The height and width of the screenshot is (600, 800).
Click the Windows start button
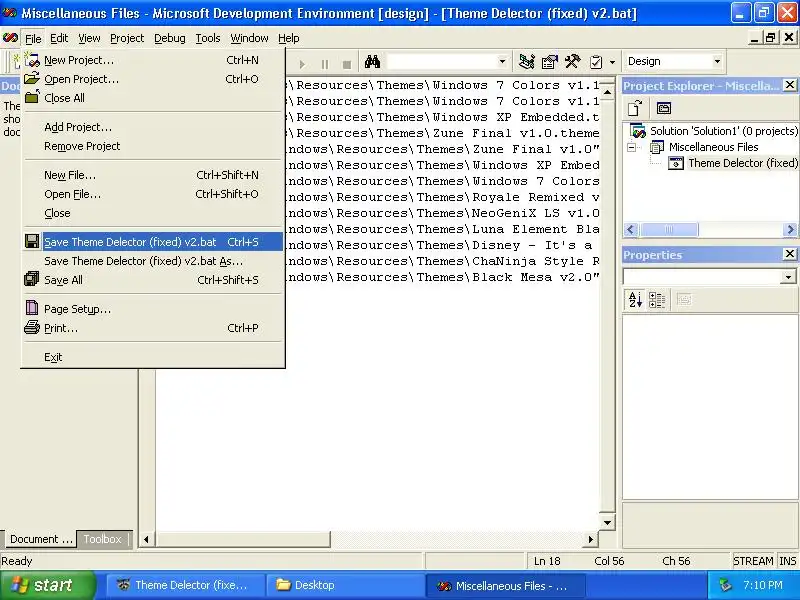47,585
